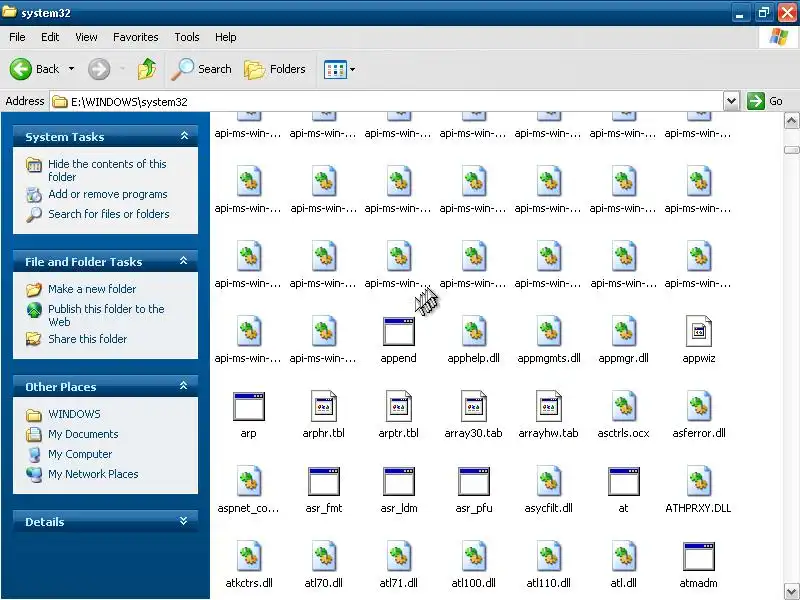The image size is (800, 600).
Task: Select the atkctrs.dll file icon
Action: pyautogui.click(x=248, y=556)
